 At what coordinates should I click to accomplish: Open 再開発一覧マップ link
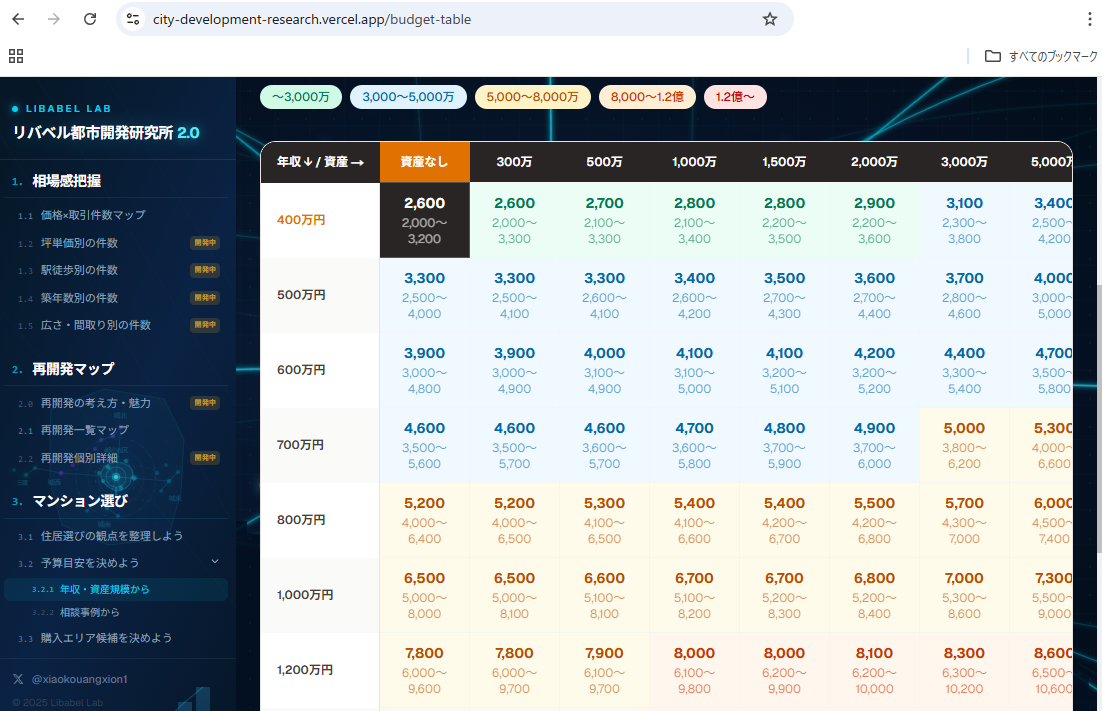click(x=85, y=430)
